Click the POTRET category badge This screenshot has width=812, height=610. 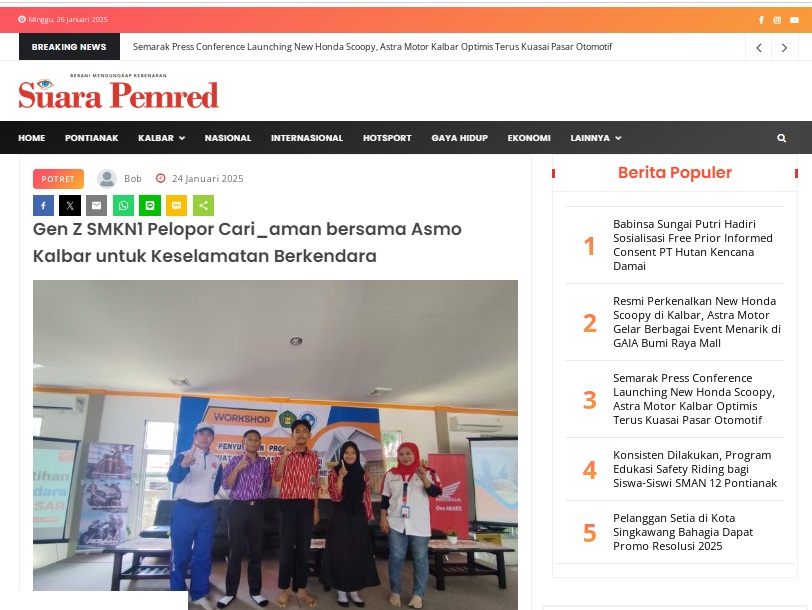(x=58, y=179)
